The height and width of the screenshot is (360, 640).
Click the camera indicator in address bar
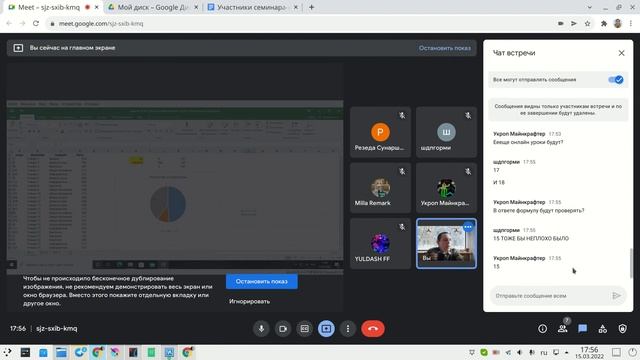click(x=561, y=23)
